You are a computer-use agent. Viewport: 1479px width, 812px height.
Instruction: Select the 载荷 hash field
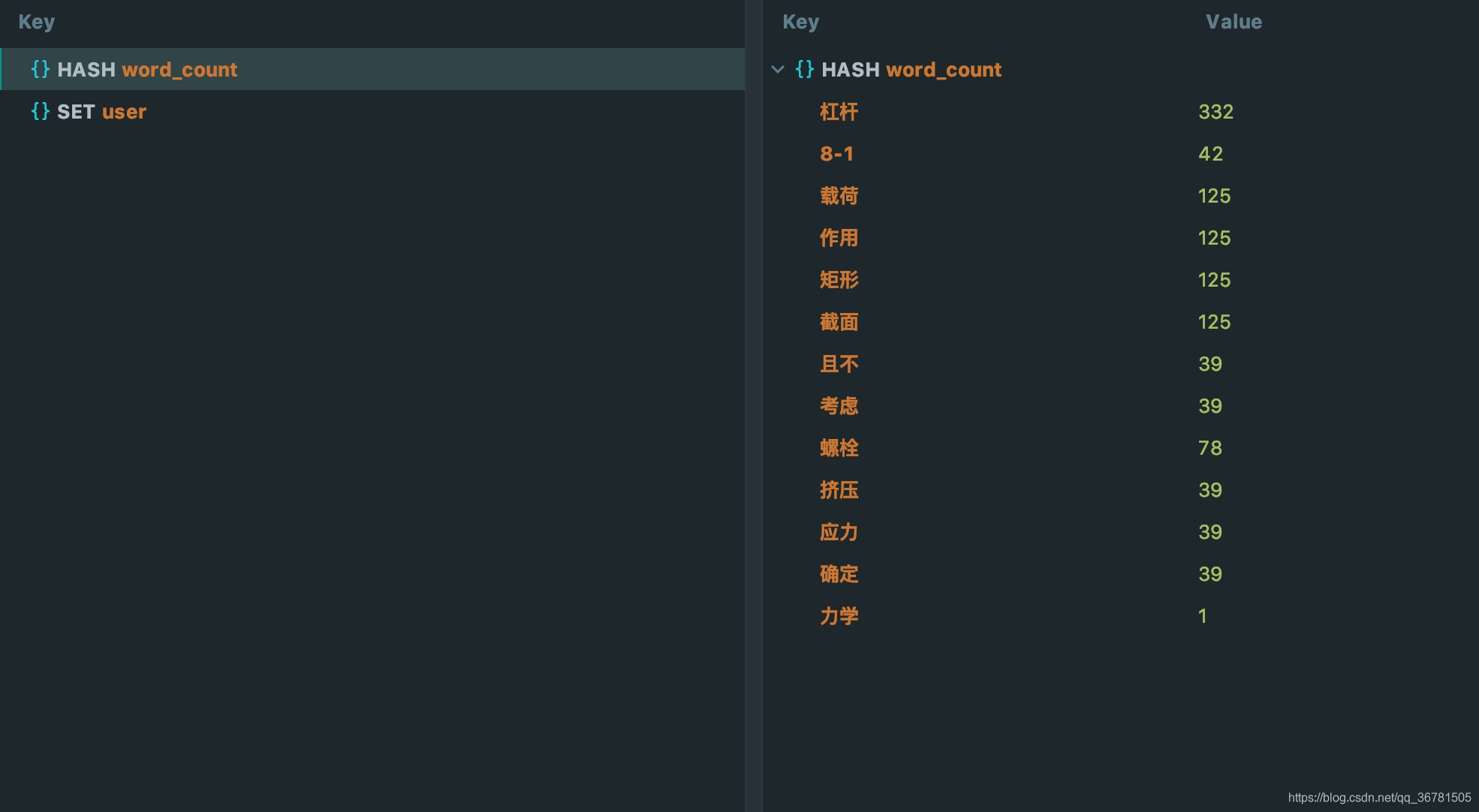(x=839, y=196)
